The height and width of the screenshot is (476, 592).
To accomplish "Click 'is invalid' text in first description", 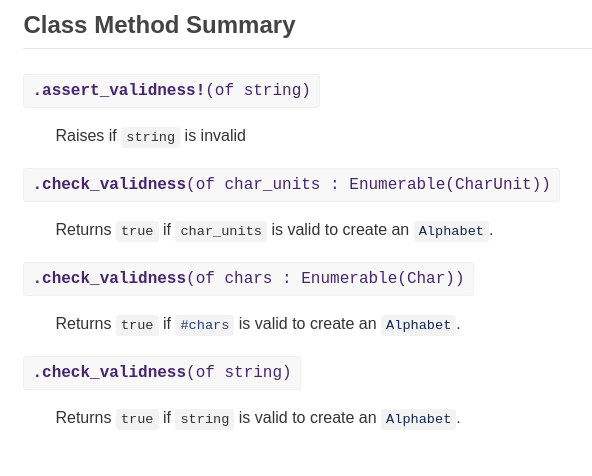I will click(215, 136).
